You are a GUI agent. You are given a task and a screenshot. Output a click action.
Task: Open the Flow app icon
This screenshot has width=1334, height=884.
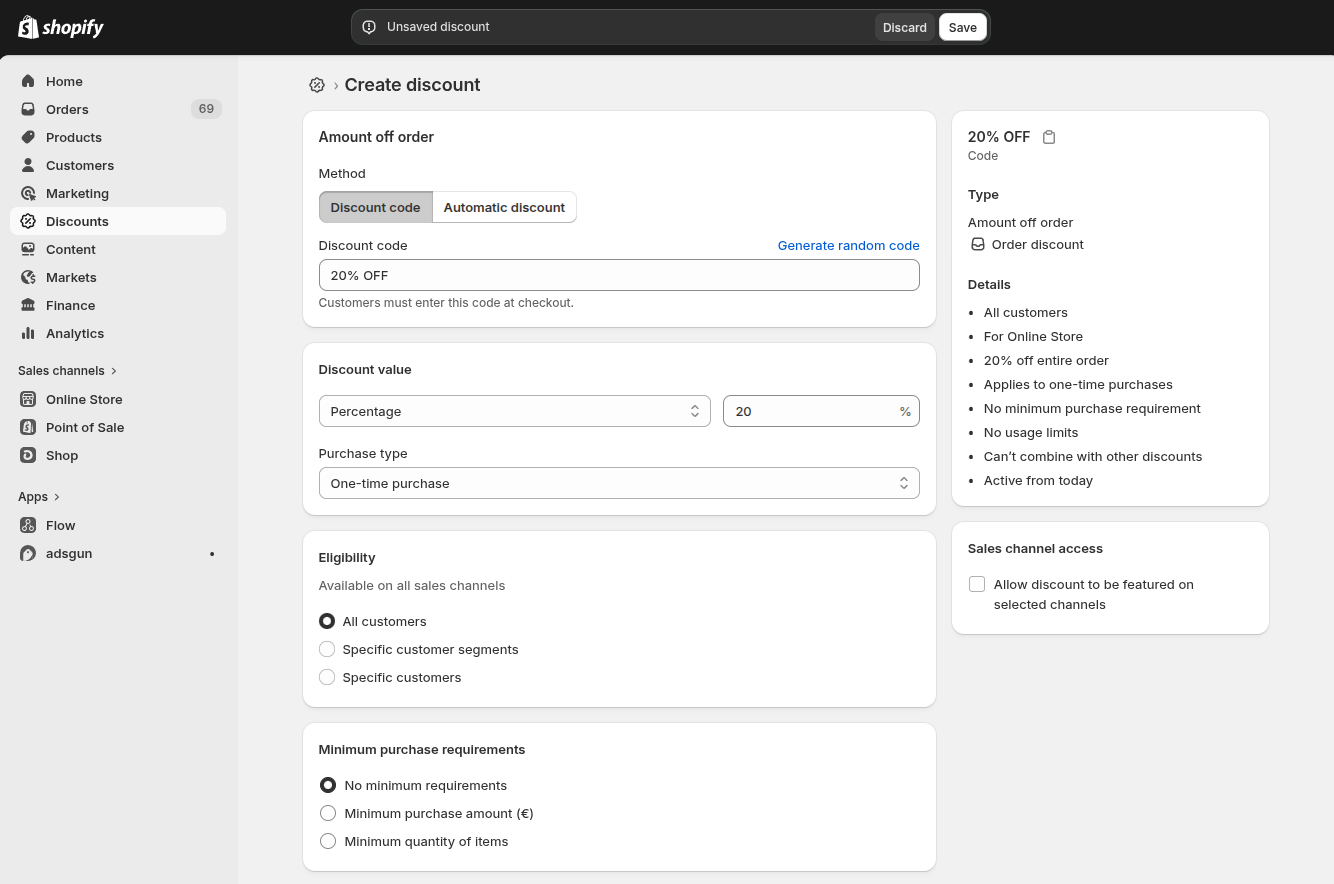(x=28, y=525)
